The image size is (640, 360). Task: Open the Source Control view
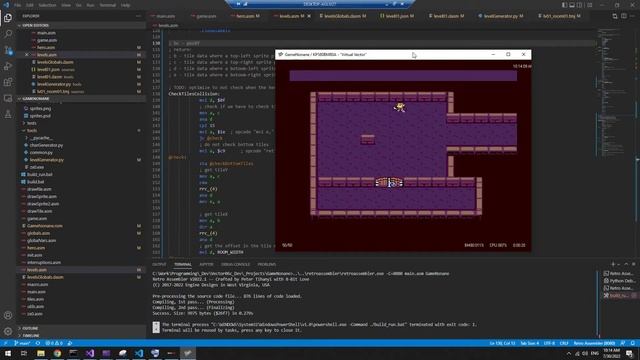click(8, 50)
